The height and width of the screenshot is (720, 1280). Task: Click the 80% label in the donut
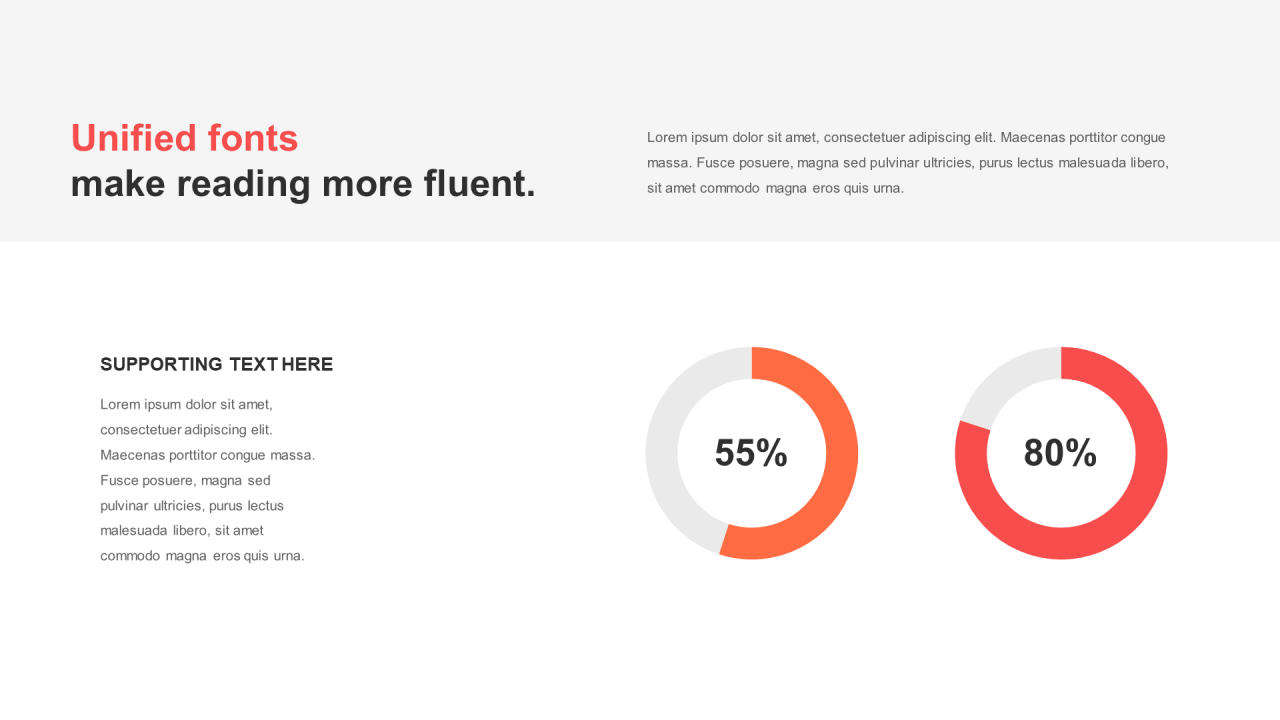[x=1060, y=453]
